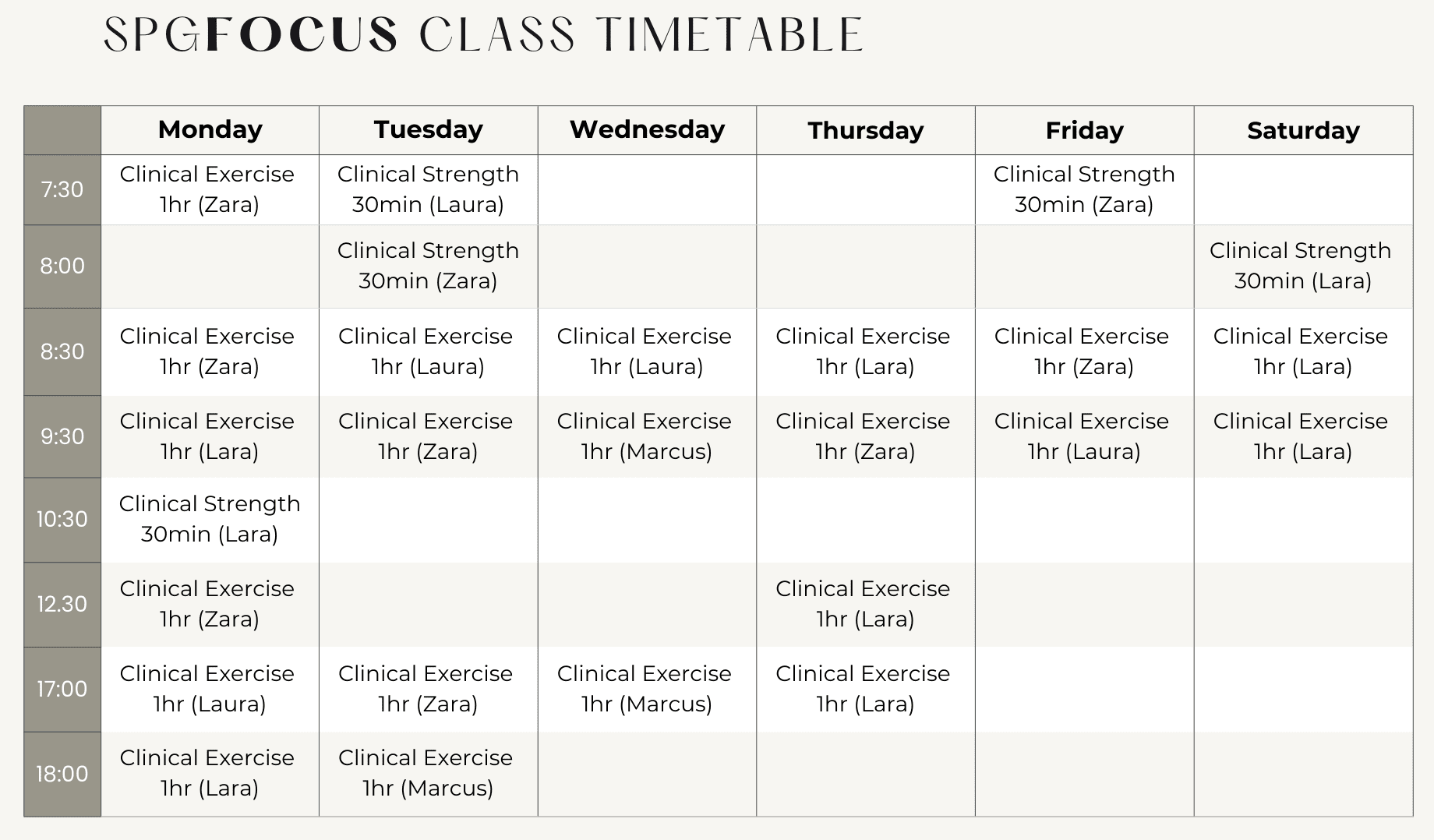1434x840 pixels.
Task: Select the 18:00 time row label
Action: pos(62,774)
